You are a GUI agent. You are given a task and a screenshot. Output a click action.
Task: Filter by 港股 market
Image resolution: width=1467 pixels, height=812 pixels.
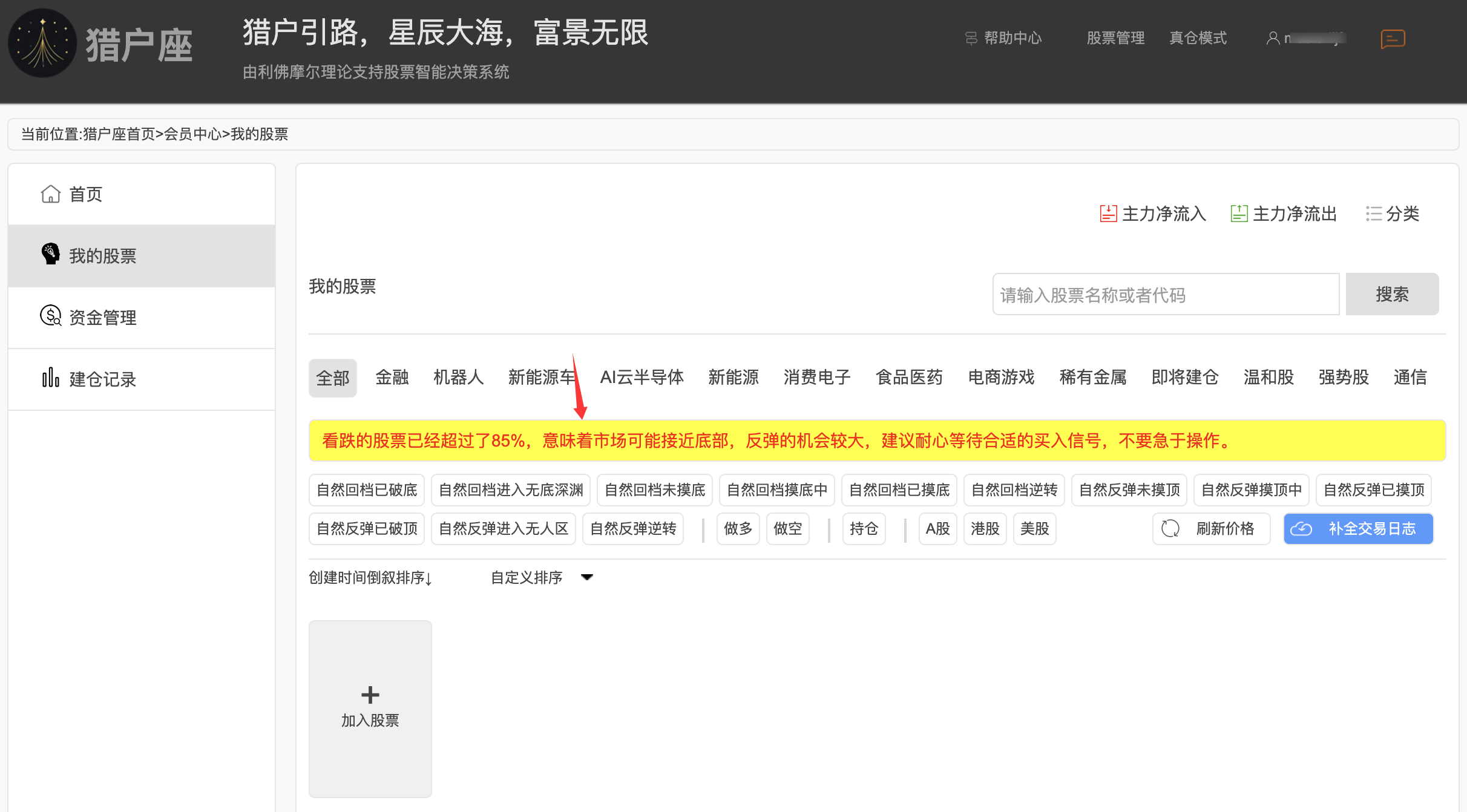(985, 529)
